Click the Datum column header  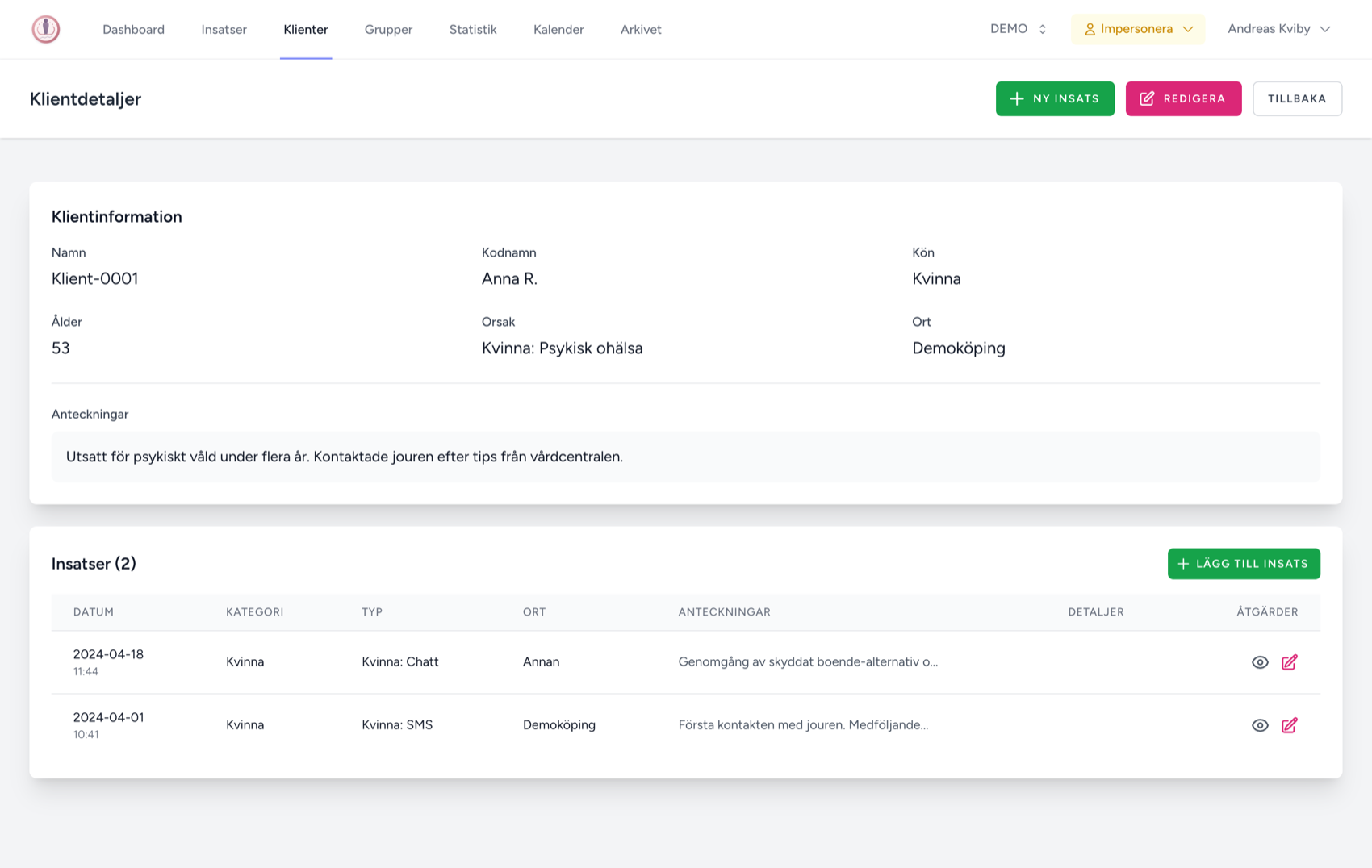(94, 612)
